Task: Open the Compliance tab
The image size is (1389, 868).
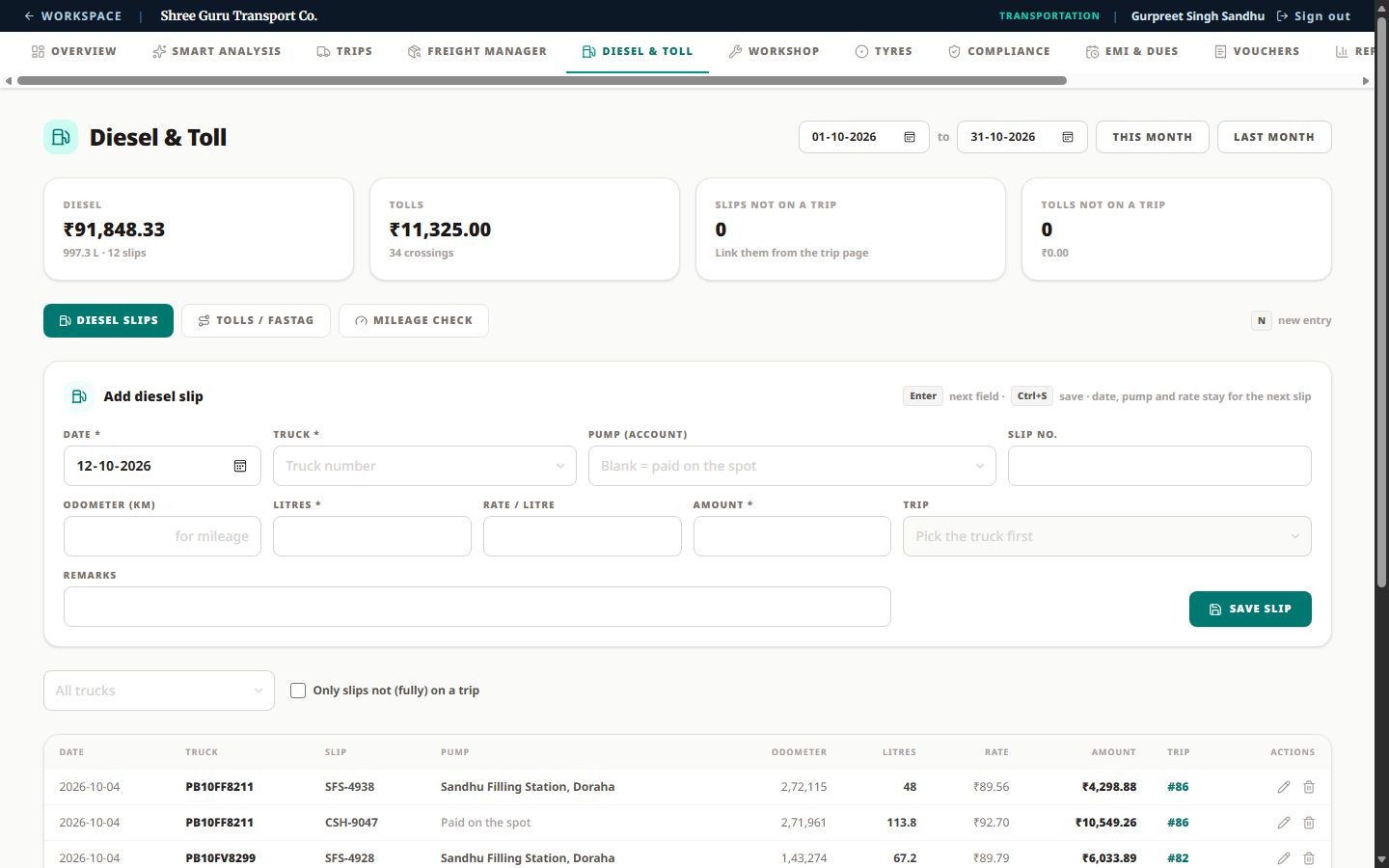Action: 999,51
